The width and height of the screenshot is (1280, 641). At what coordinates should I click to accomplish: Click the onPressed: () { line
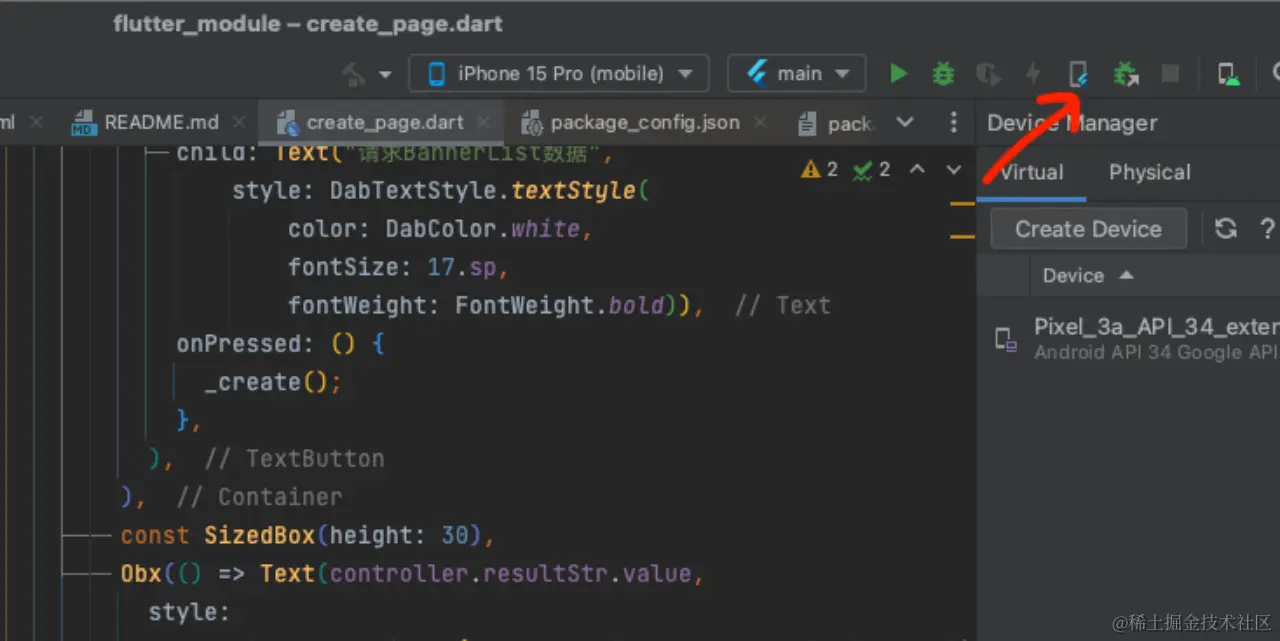click(x=280, y=343)
